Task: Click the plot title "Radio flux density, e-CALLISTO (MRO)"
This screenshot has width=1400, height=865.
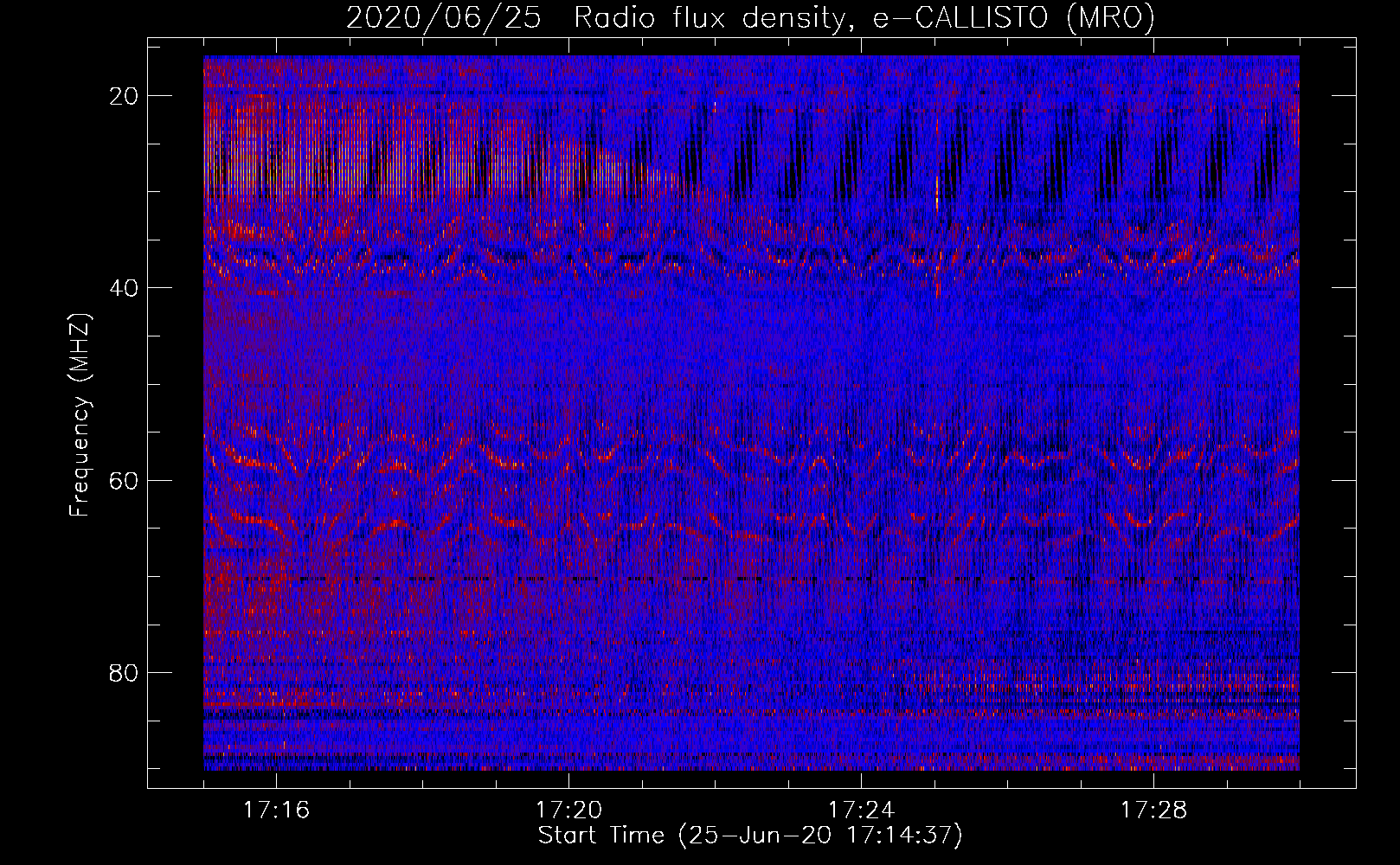Action: tap(864, 17)
